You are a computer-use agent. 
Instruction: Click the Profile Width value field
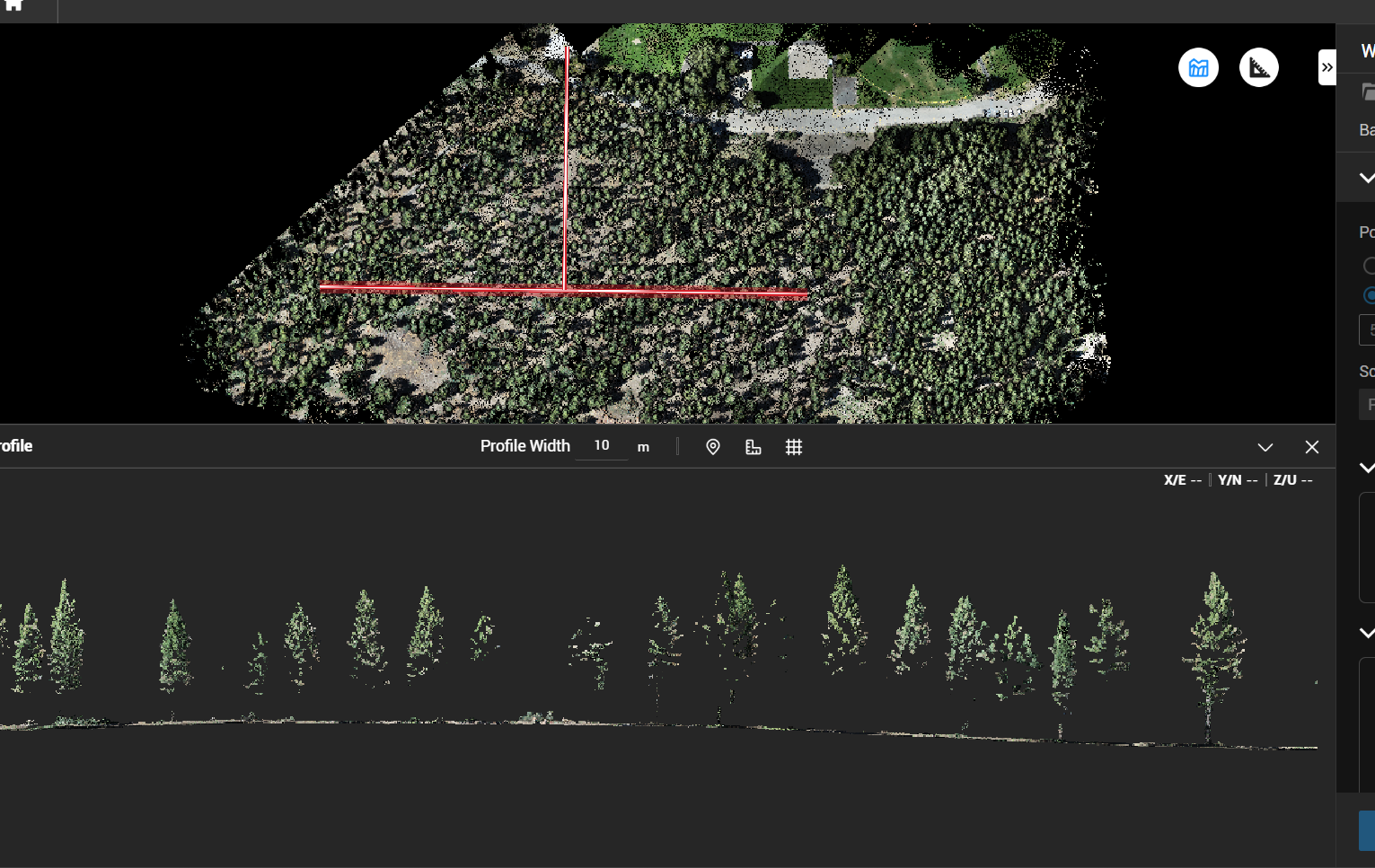point(602,446)
